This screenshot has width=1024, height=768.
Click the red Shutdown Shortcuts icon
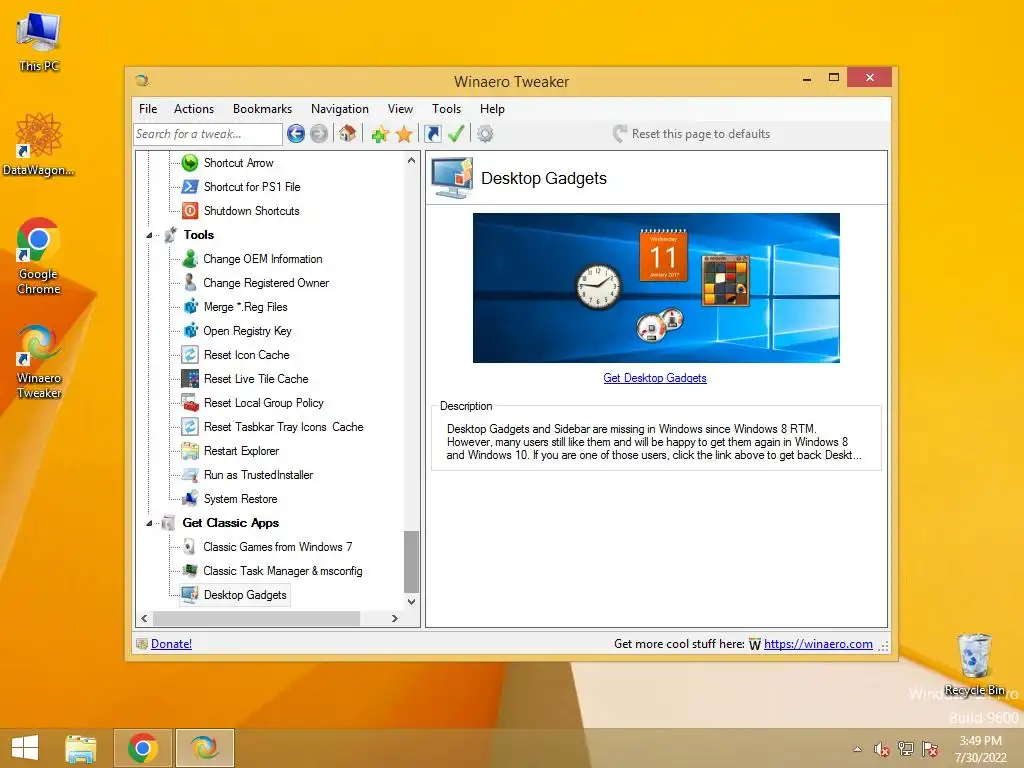pos(190,211)
